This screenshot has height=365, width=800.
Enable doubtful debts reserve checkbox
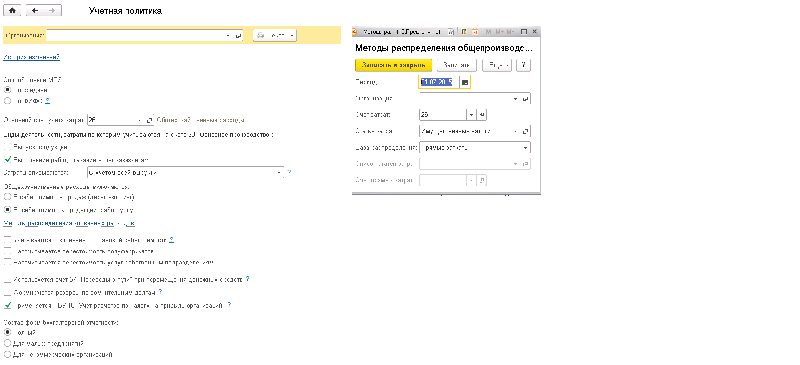[7, 292]
